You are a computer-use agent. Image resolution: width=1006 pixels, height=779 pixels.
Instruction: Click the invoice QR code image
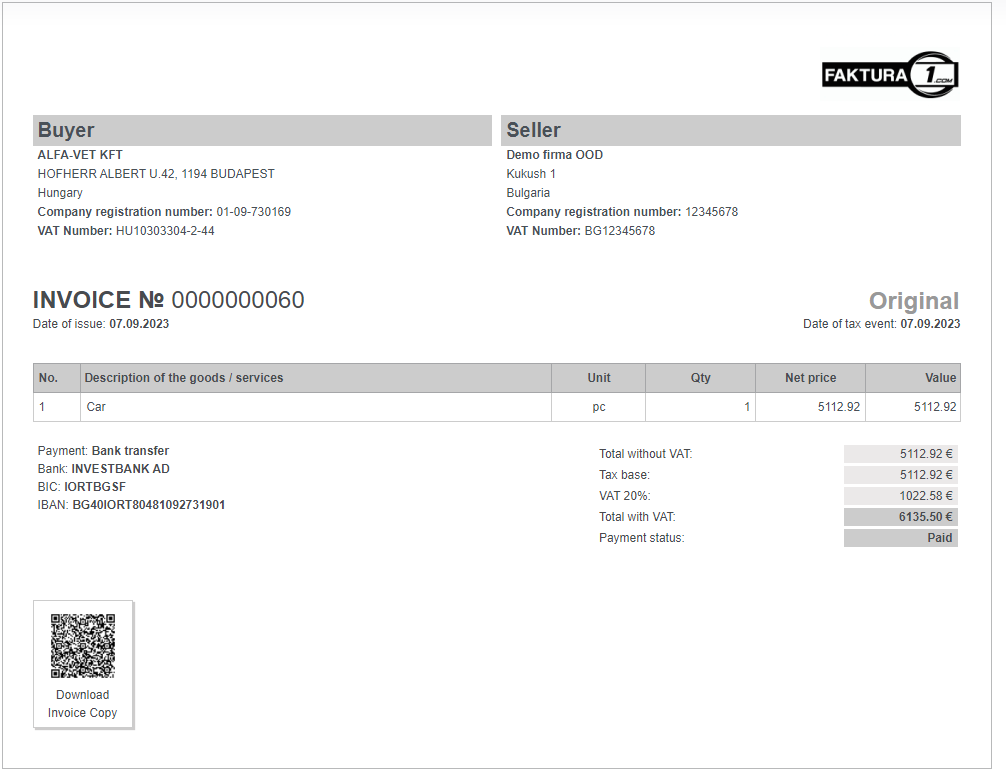(x=83, y=646)
